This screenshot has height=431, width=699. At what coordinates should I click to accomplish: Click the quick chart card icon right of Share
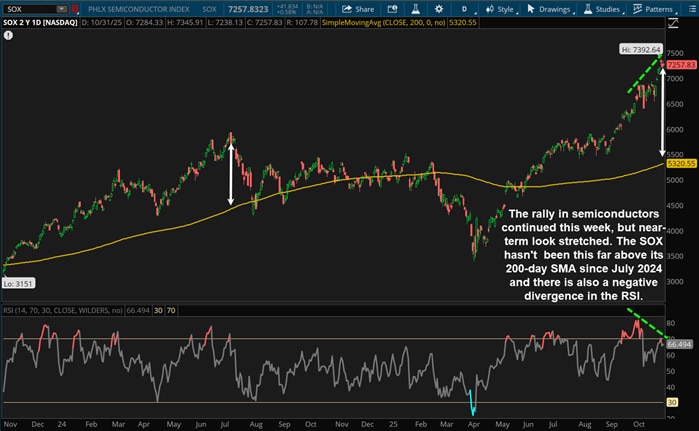[392, 9]
